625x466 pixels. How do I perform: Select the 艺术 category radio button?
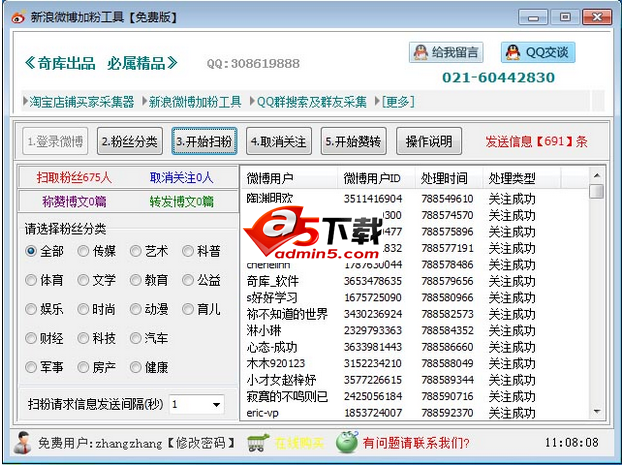point(136,251)
